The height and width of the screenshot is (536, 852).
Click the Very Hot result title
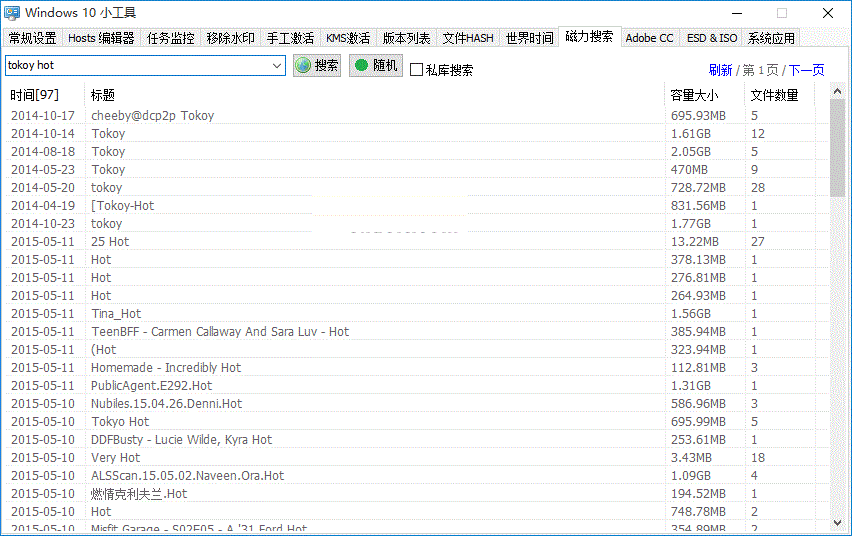(115, 457)
